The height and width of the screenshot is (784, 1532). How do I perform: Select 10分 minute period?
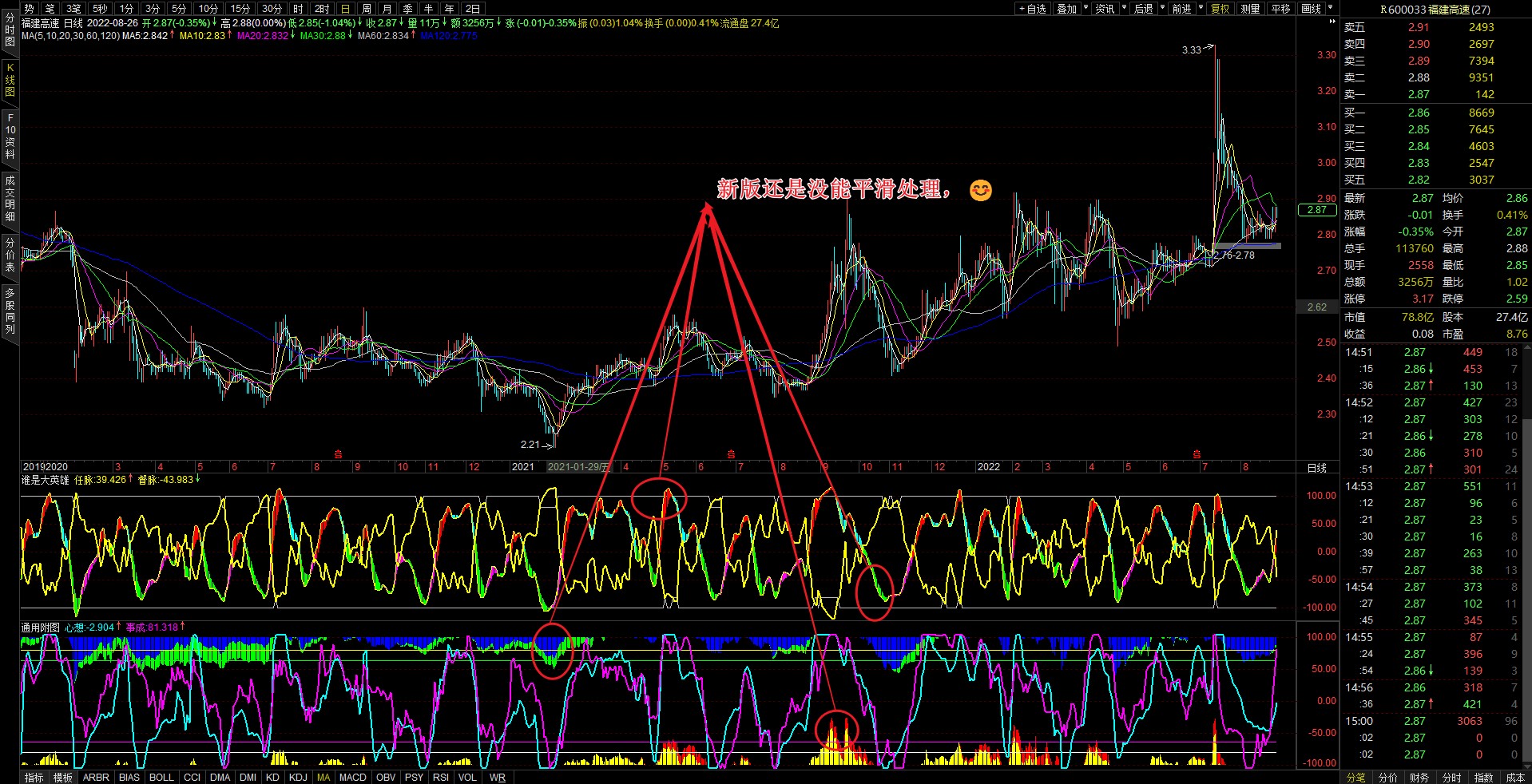click(x=208, y=9)
